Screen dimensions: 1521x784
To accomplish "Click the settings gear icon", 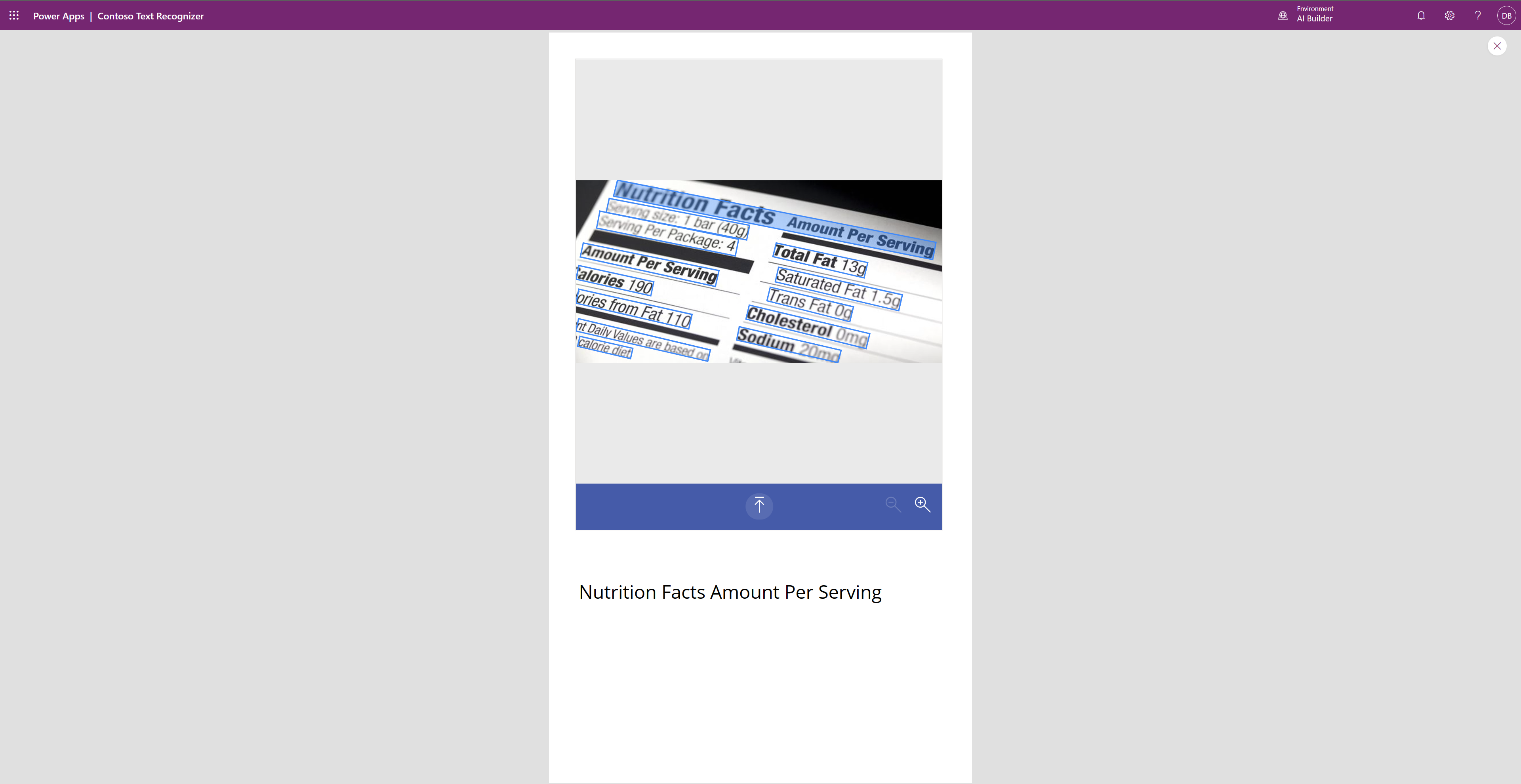I will point(1449,15).
